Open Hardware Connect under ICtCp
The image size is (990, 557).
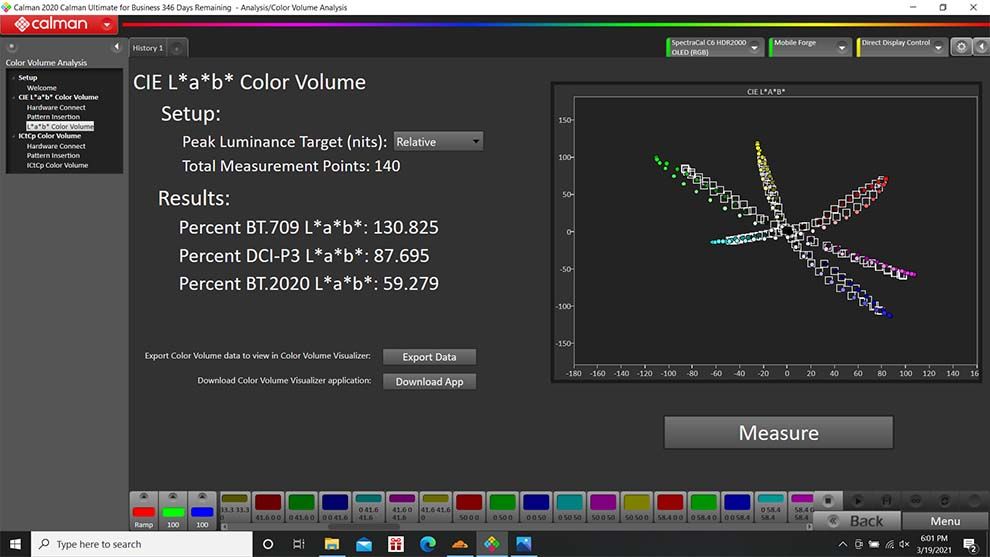56,146
